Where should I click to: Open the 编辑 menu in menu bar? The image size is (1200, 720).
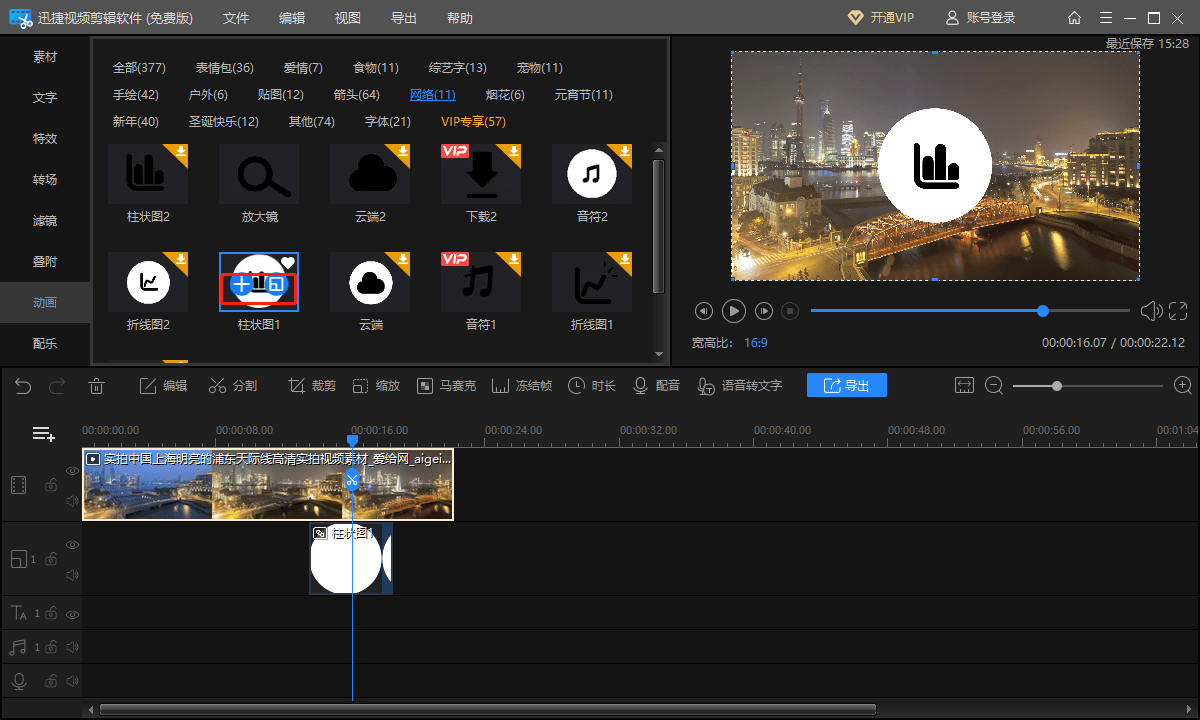click(x=292, y=18)
